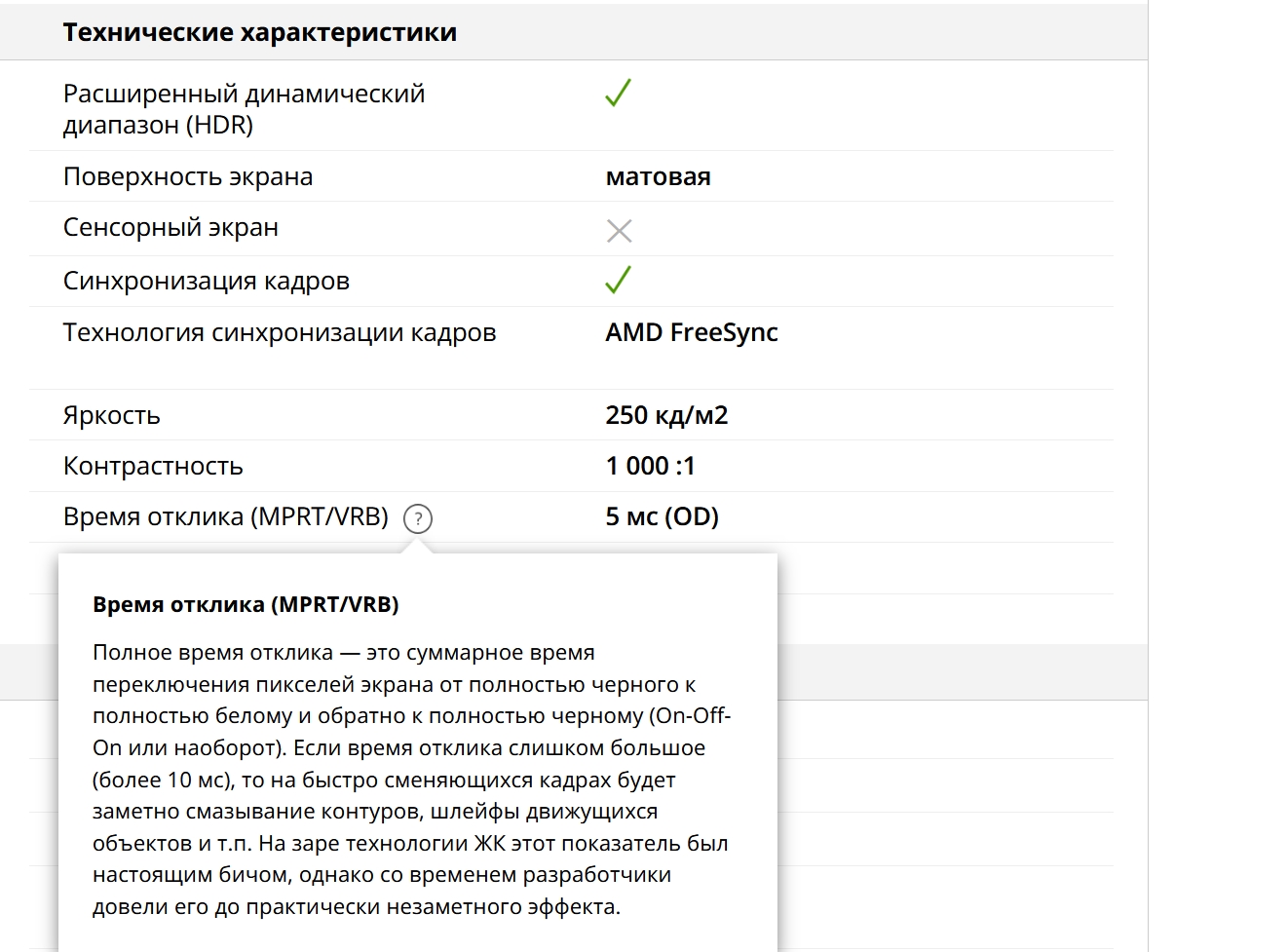Select the AMD FreeSync value
This screenshot has height=952, width=1288.
pyautogui.click(x=691, y=332)
